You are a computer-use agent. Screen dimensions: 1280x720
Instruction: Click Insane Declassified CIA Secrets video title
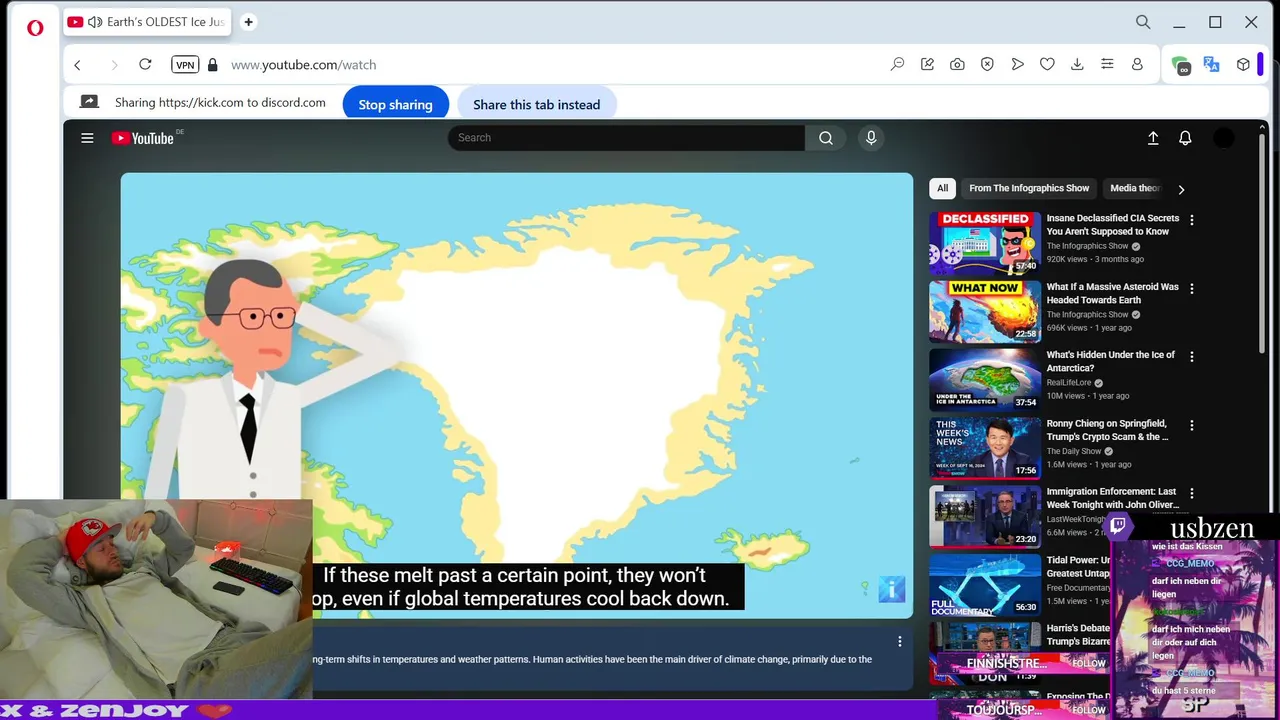[x=1112, y=225]
